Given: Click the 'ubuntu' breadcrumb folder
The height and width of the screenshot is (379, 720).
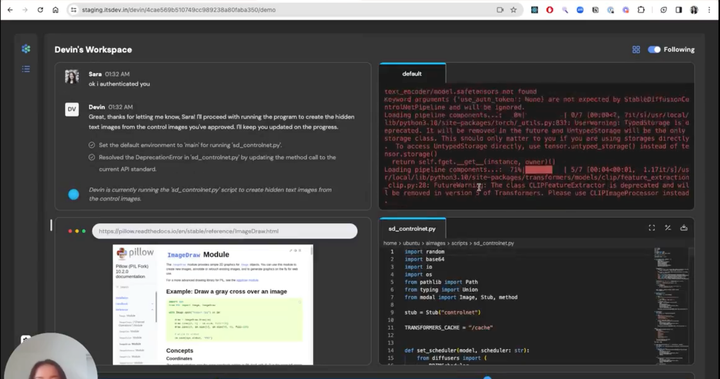Looking at the screenshot, I should coord(411,243).
